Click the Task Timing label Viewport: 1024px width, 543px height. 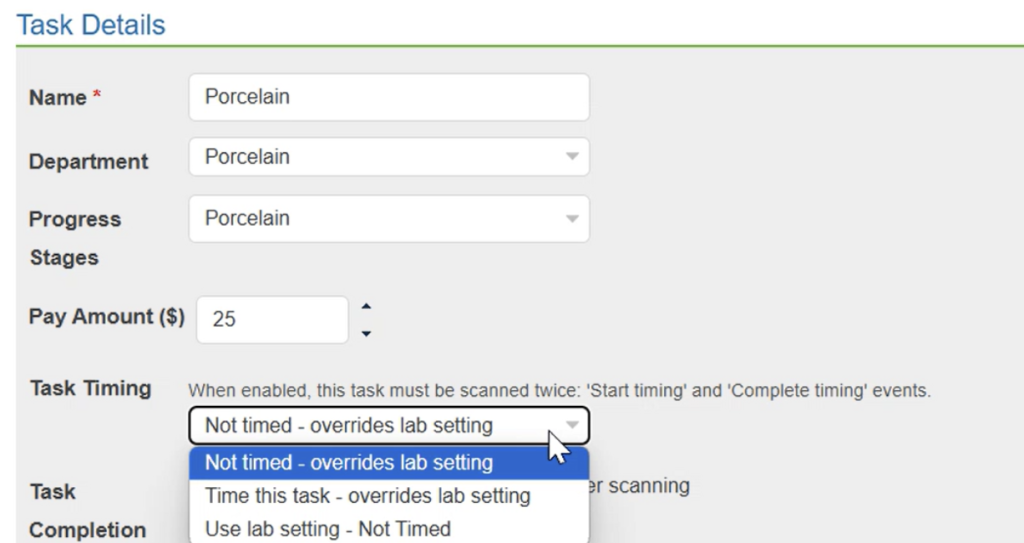click(x=90, y=388)
